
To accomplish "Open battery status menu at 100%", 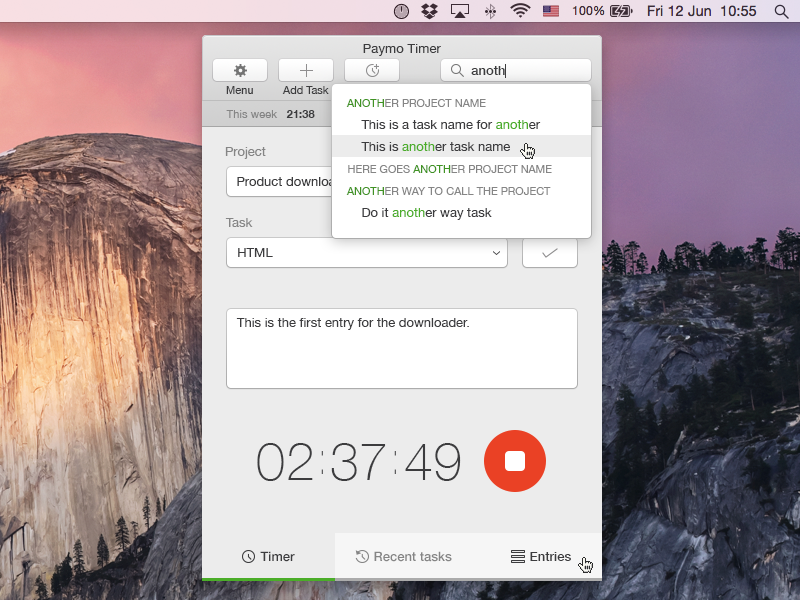I will pos(602,11).
